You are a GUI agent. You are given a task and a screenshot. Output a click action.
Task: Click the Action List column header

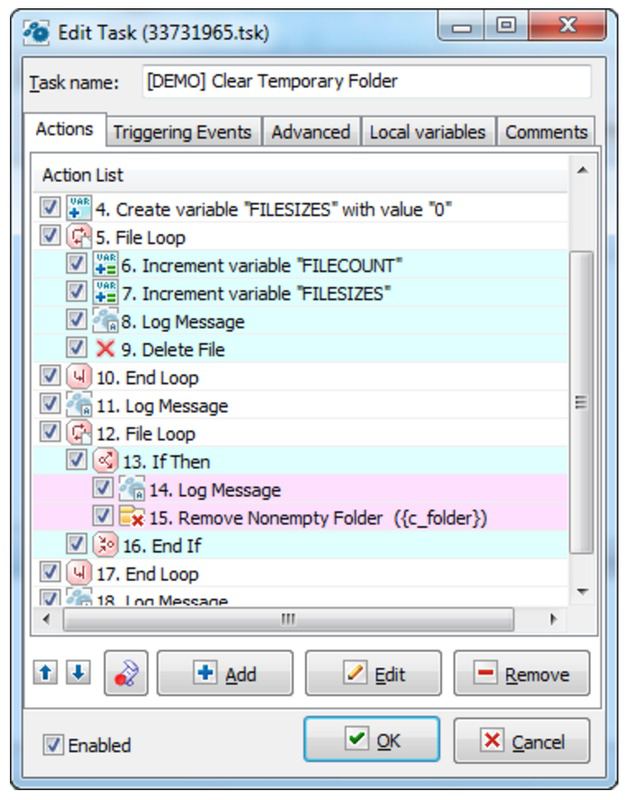(300, 175)
